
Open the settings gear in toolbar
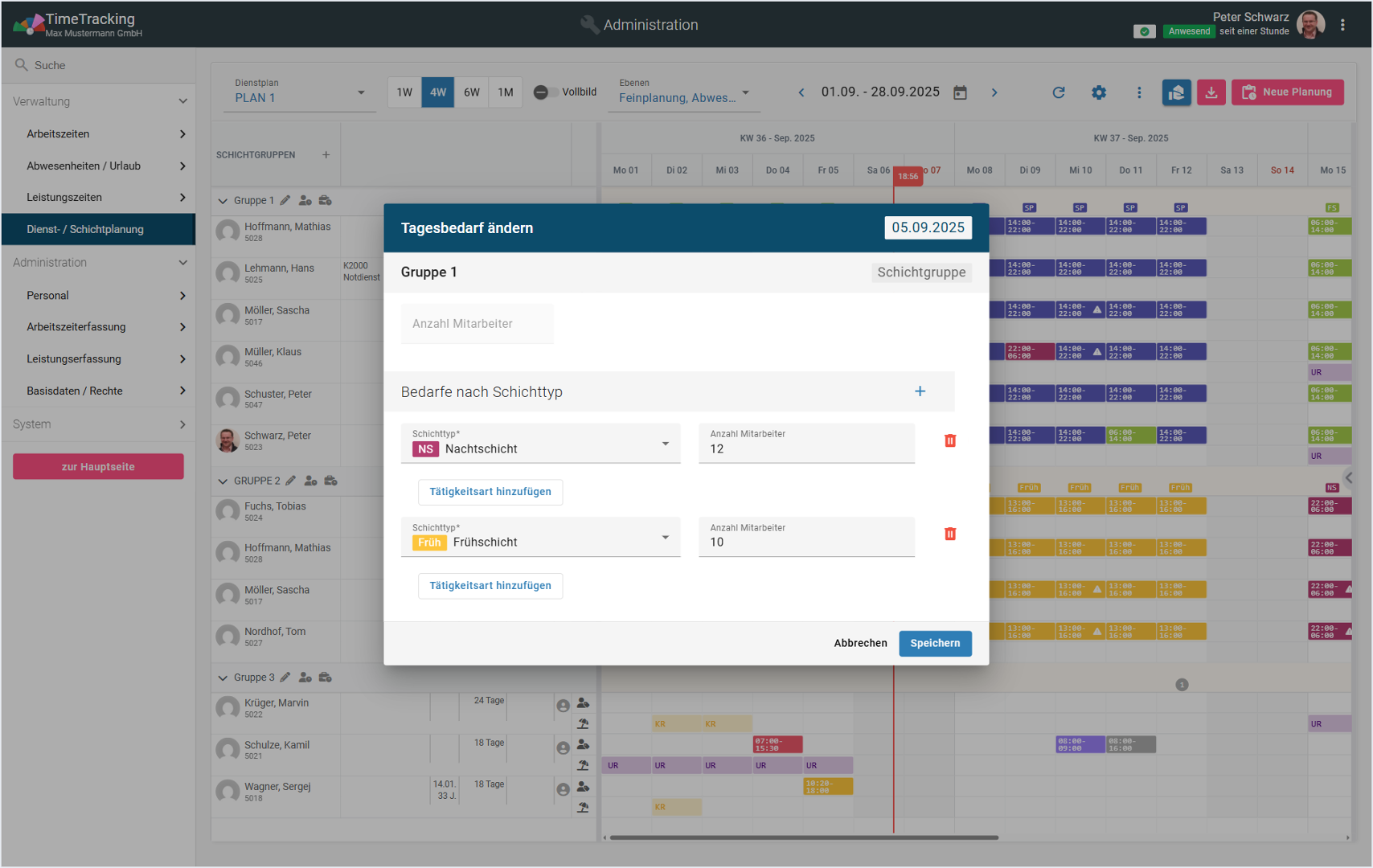1098,92
